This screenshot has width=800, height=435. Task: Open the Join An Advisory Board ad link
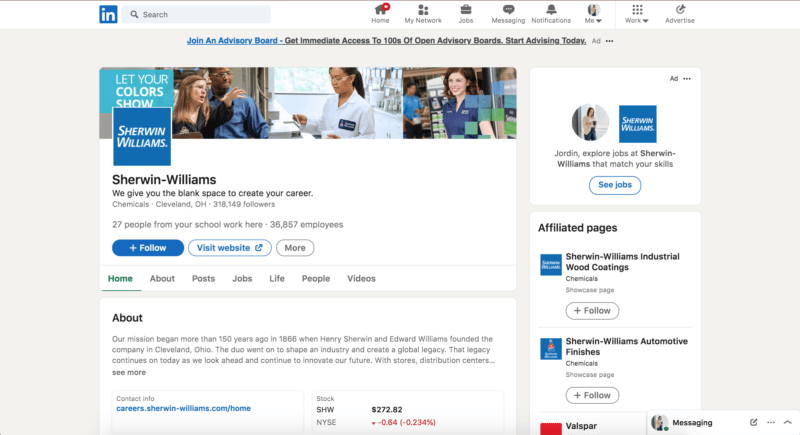tap(386, 41)
